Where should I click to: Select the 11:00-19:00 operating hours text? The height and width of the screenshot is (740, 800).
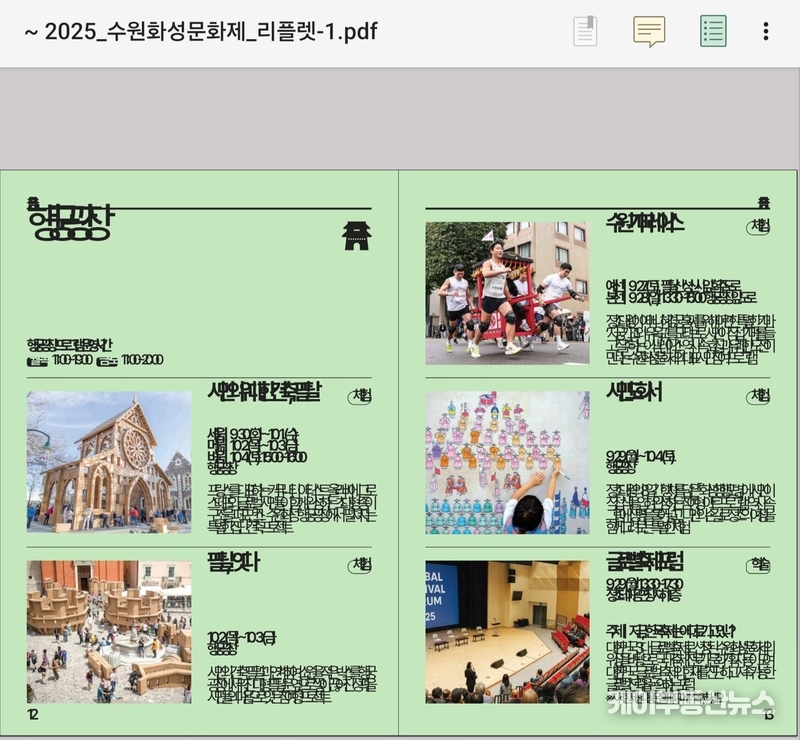coord(72,360)
